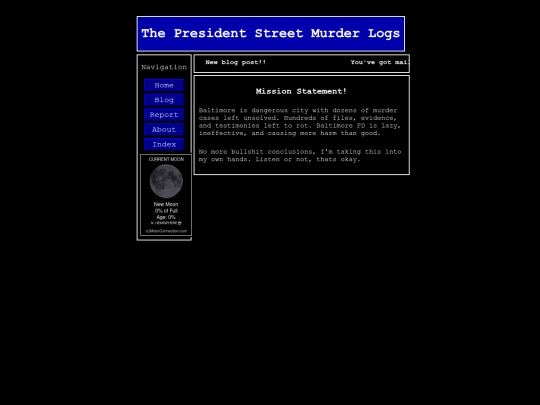Click the moon phase image
540x405 pixels.
(166, 181)
